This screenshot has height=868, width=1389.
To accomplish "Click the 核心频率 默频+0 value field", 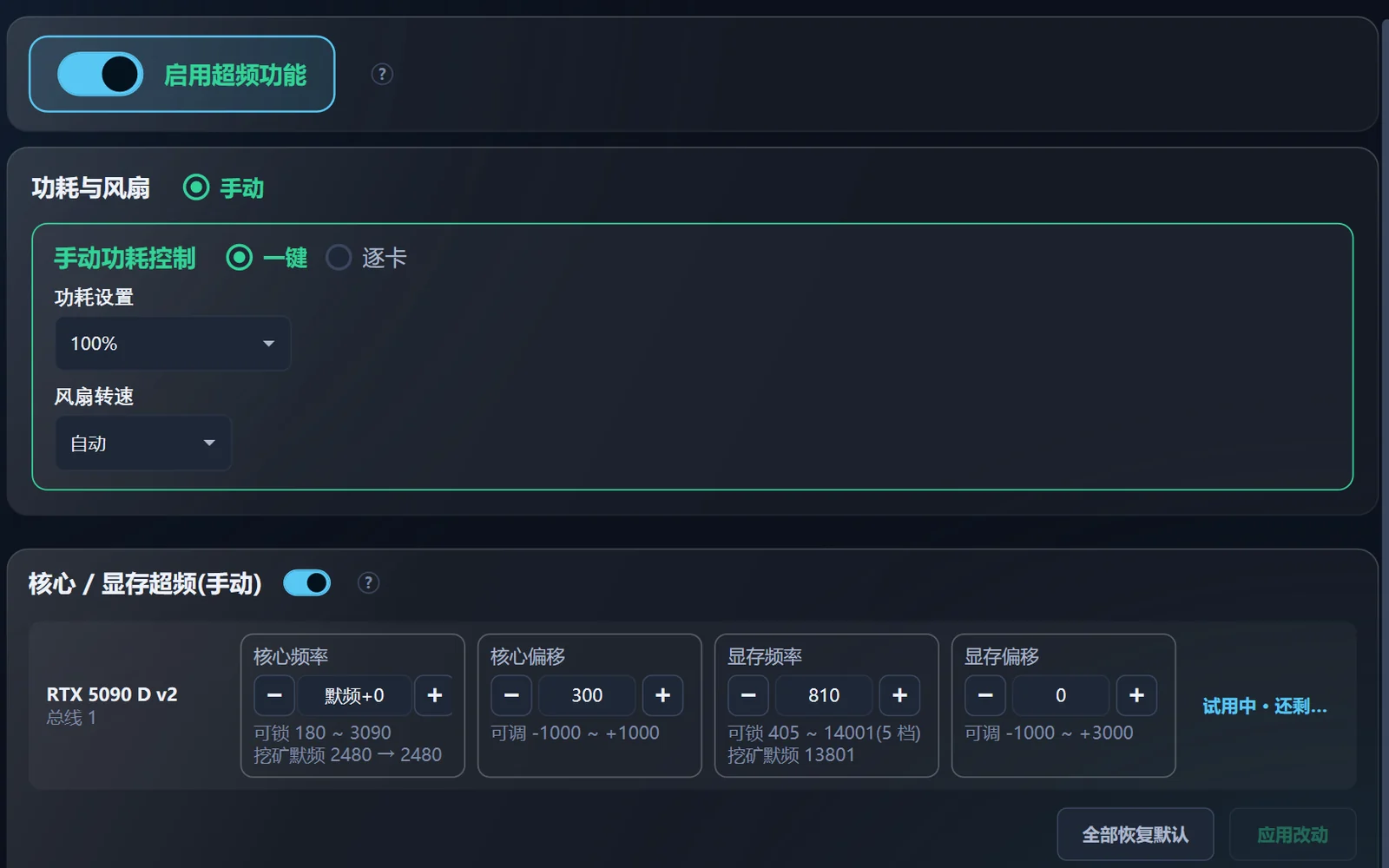I will coord(354,695).
